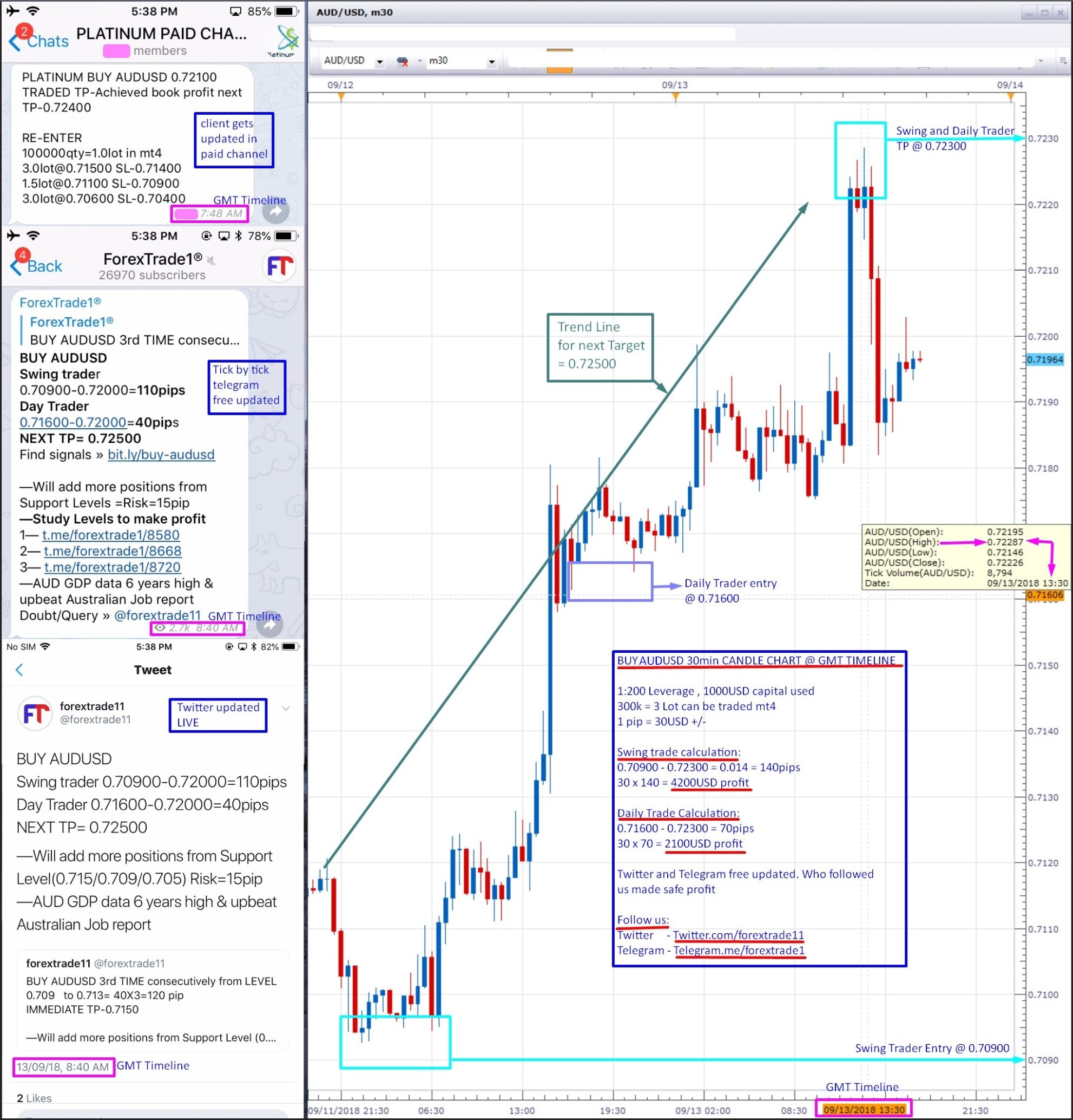The width and height of the screenshot is (1073, 1120).
Task: Maximize the AUD/USD chart window
Action: [x=1044, y=12]
